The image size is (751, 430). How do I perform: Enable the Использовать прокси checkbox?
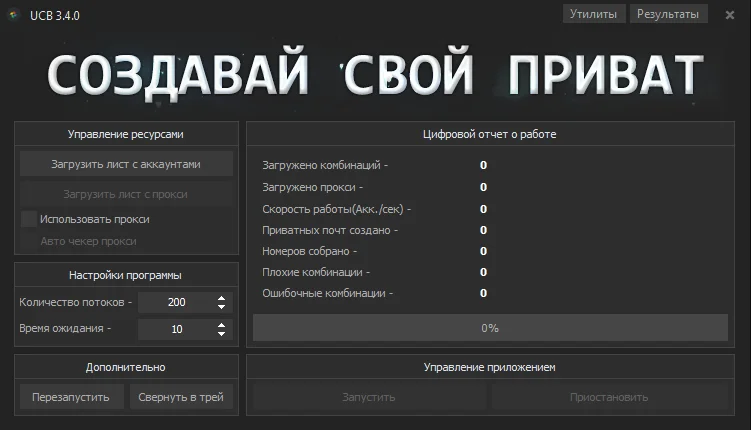(29, 219)
